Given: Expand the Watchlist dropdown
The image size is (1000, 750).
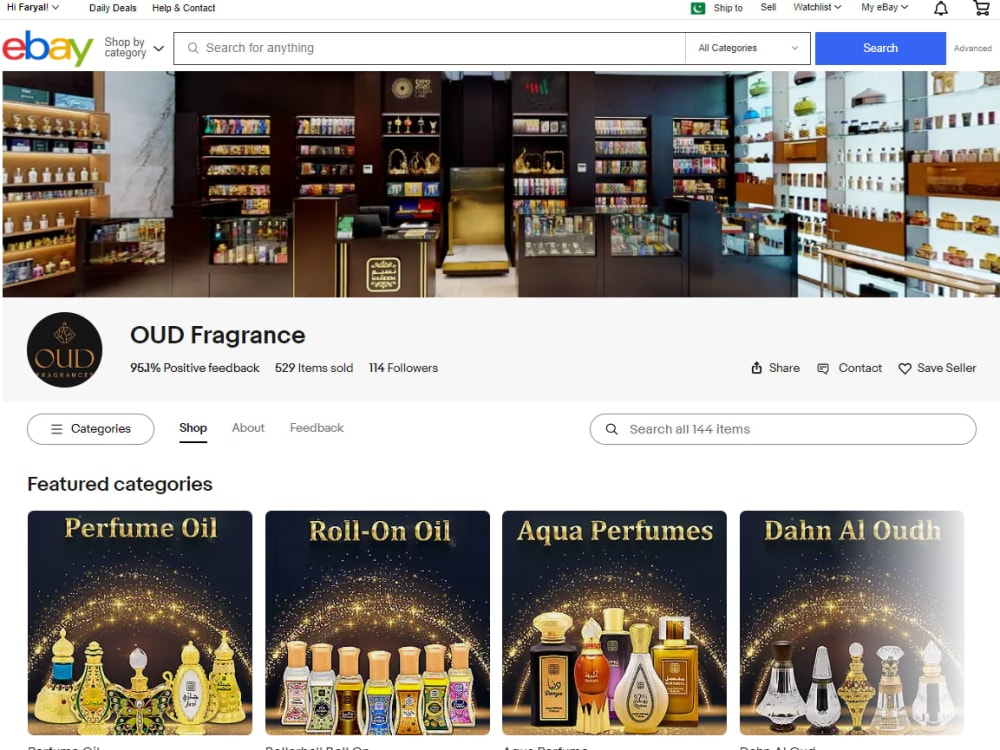Looking at the screenshot, I should pyautogui.click(x=817, y=8).
